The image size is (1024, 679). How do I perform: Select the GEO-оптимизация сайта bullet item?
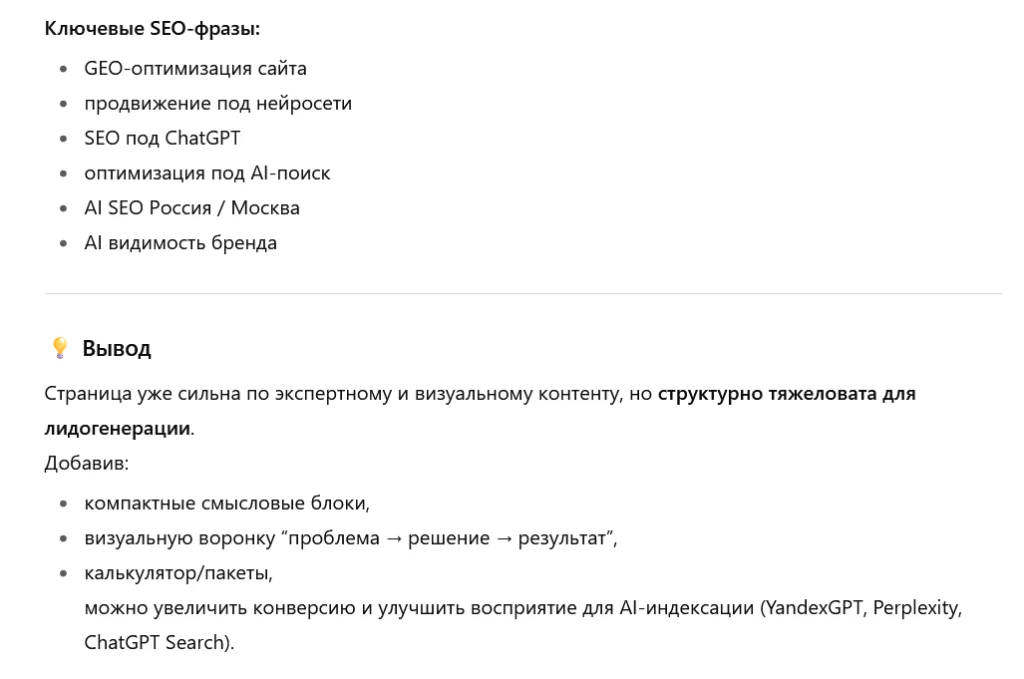[195, 69]
